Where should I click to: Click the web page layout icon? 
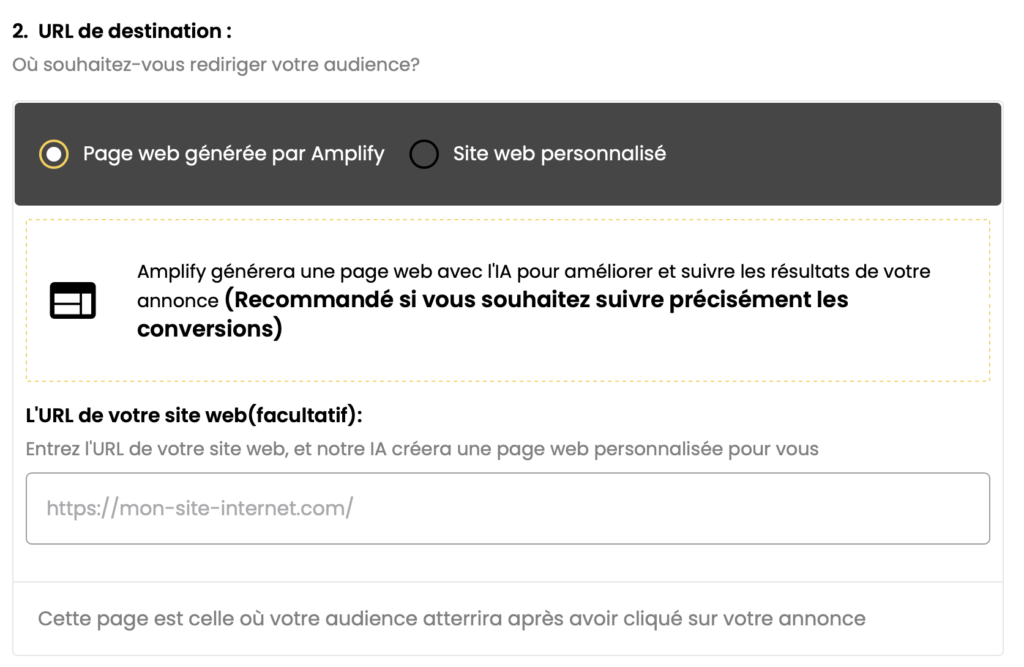[73, 300]
